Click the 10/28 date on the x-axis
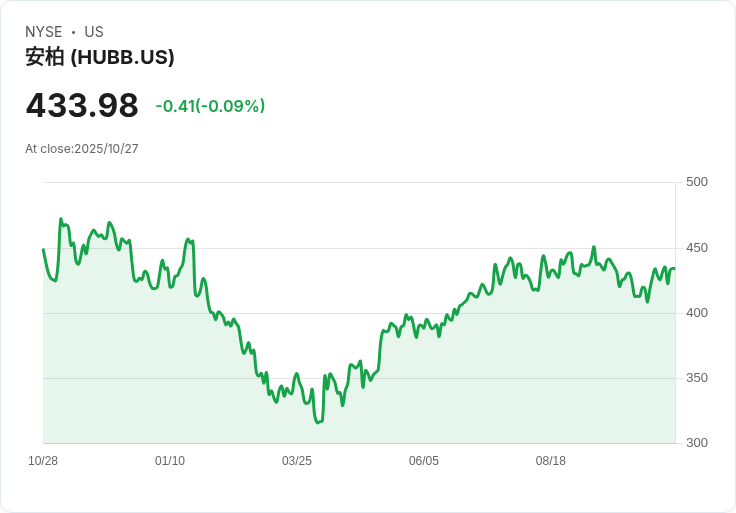Image resolution: width=736 pixels, height=513 pixels. [43, 461]
